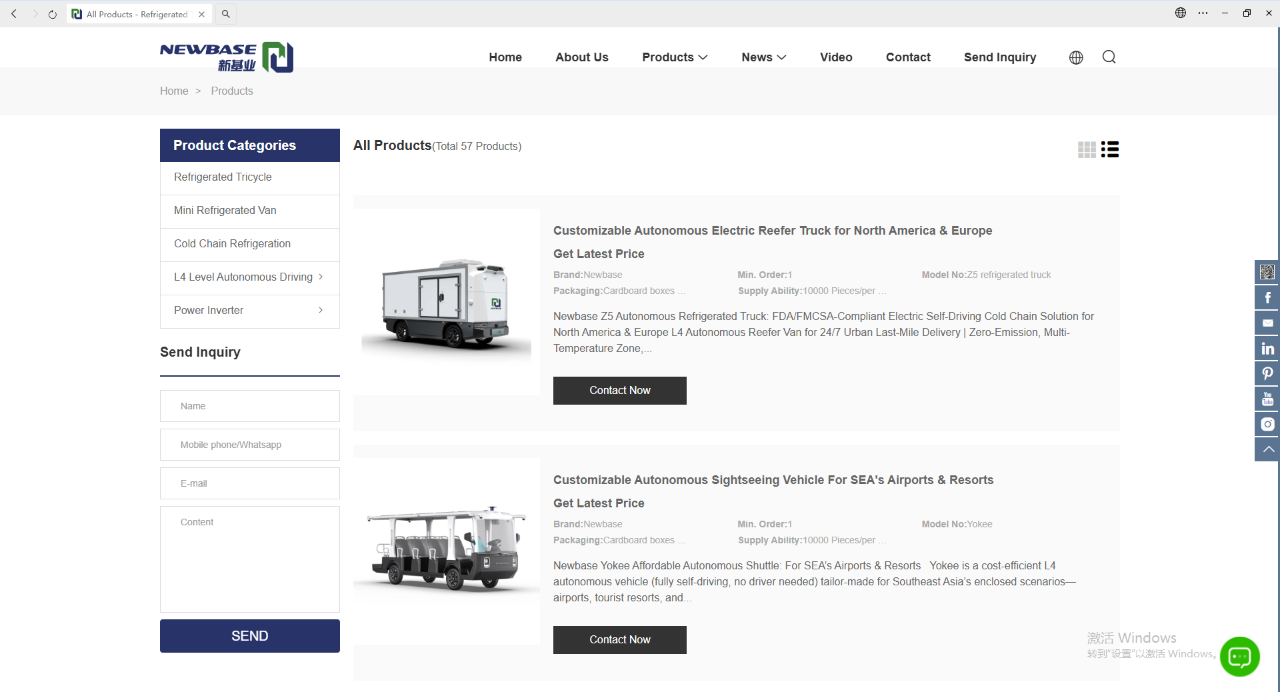Switch to grid view layout
The height and width of the screenshot is (692, 1280).
1087,149
